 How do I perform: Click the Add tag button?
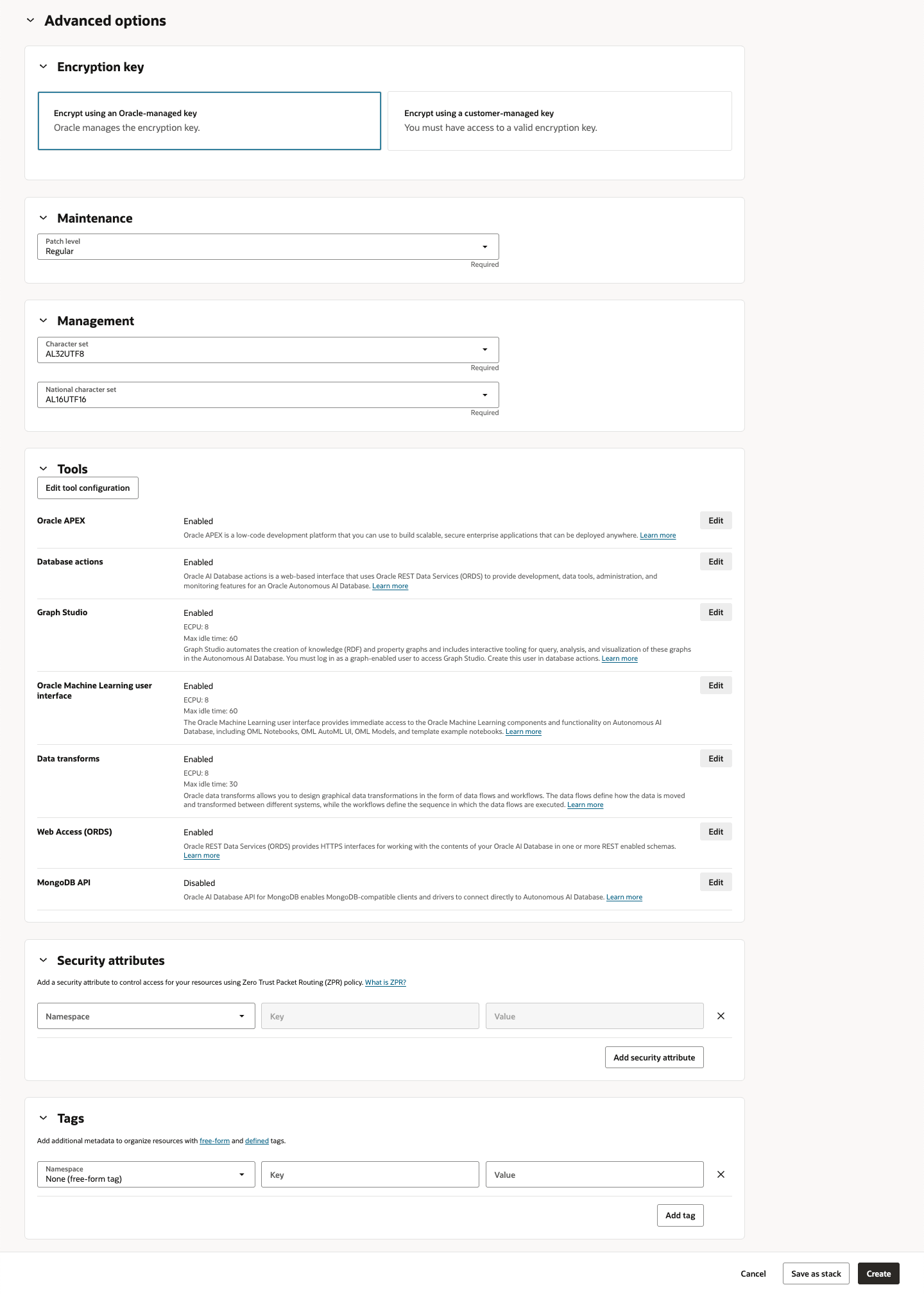[x=680, y=1216]
